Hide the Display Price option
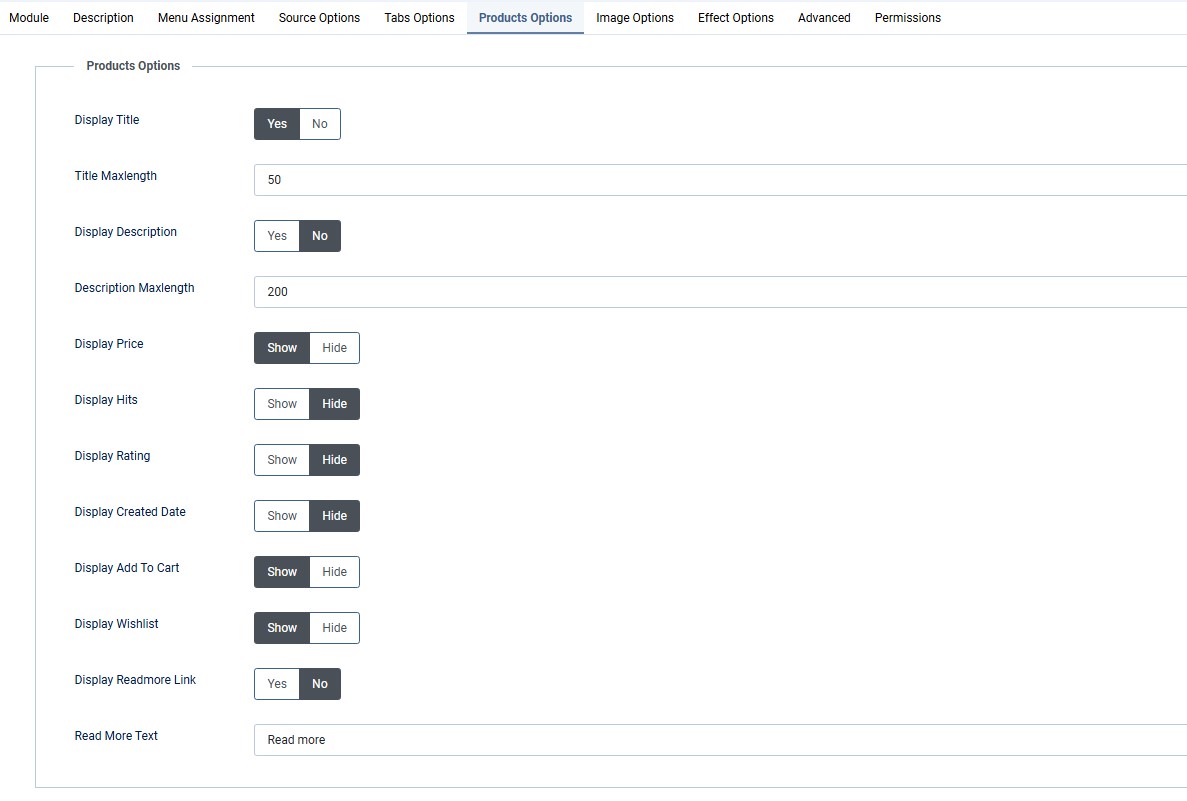Viewport: 1187px width, 801px height. (334, 348)
